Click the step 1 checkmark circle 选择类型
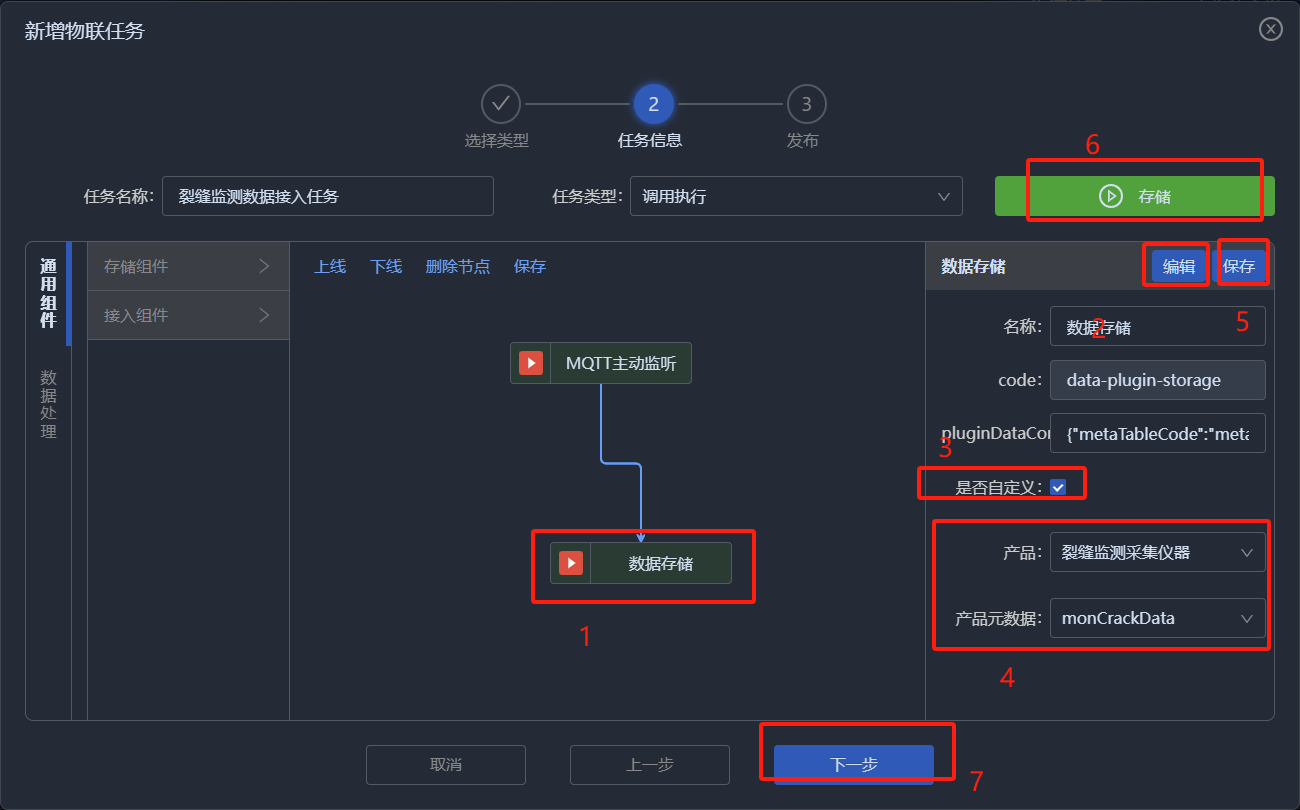 point(501,104)
